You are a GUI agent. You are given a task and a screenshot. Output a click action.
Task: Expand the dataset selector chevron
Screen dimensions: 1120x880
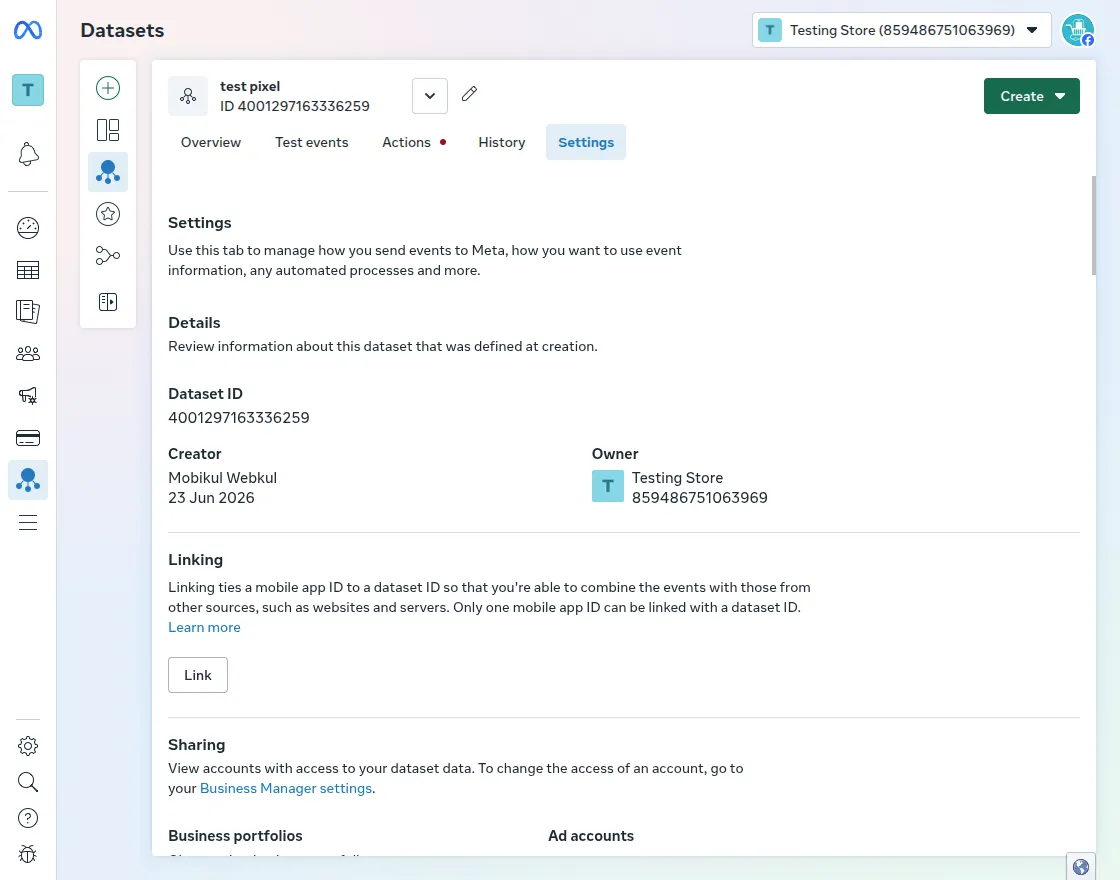point(430,96)
